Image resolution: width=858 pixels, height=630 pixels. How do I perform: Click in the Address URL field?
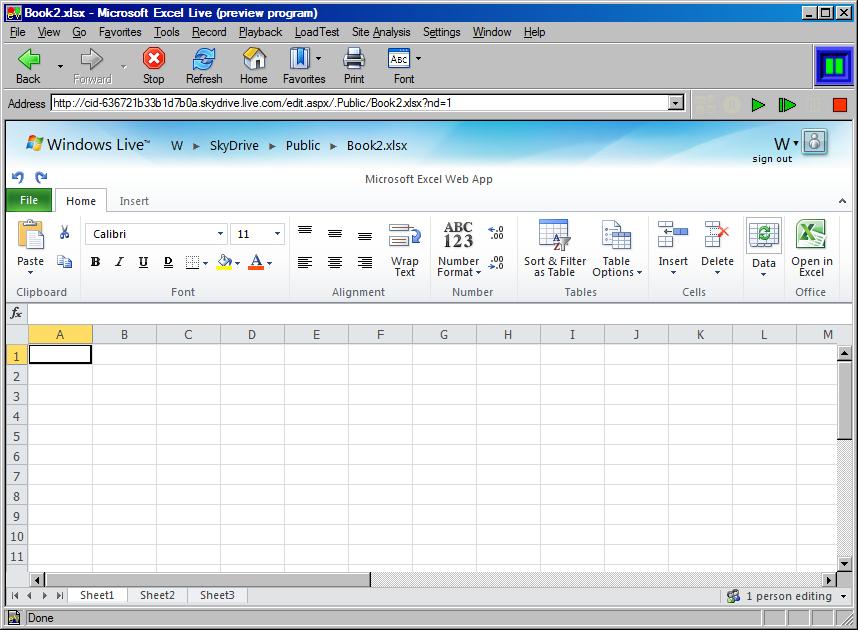[x=360, y=103]
